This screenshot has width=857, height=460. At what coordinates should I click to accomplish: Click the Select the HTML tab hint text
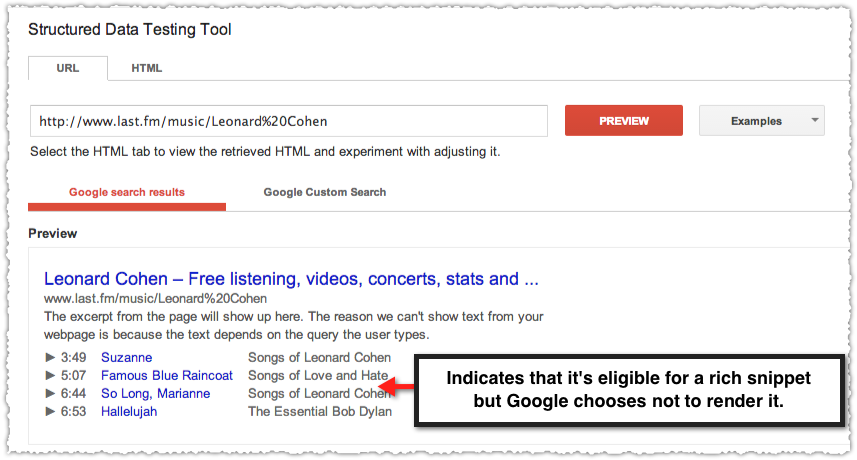pyautogui.click(x=265, y=151)
